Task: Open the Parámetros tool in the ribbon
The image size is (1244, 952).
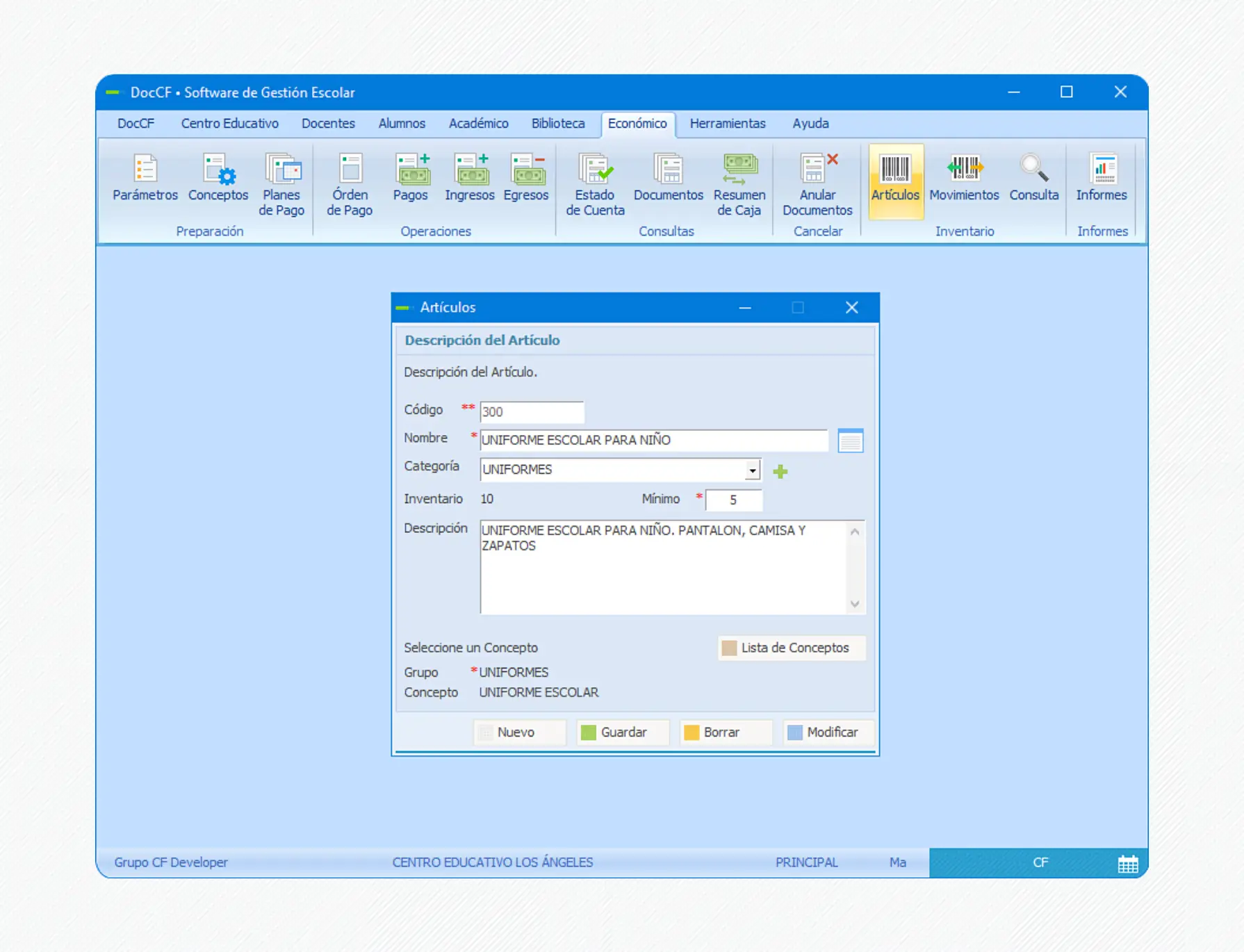Action: pyautogui.click(x=145, y=178)
